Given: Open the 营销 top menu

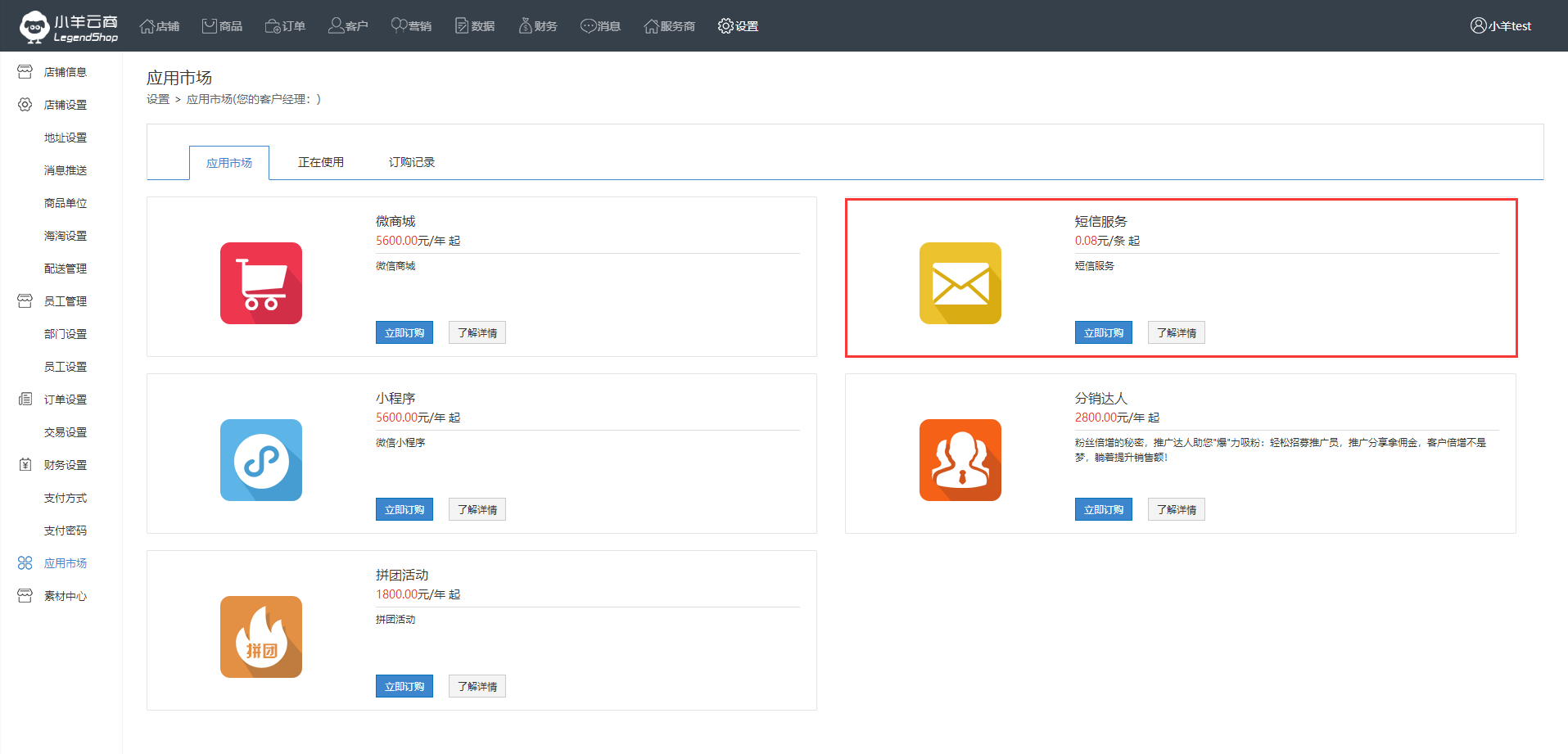Looking at the screenshot, I should pyautogui.click(x=411, y=26).
